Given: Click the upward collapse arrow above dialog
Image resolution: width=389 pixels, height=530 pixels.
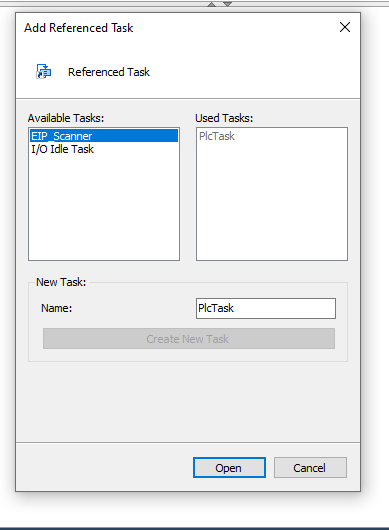Looking at the screenshot, I should click(212, 4).
